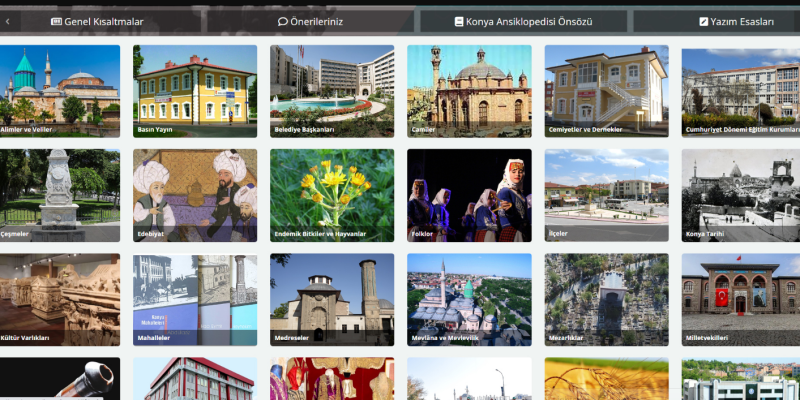View Endemik Bitkiler ve Hayvanlar category

click(x=331, y=195)
